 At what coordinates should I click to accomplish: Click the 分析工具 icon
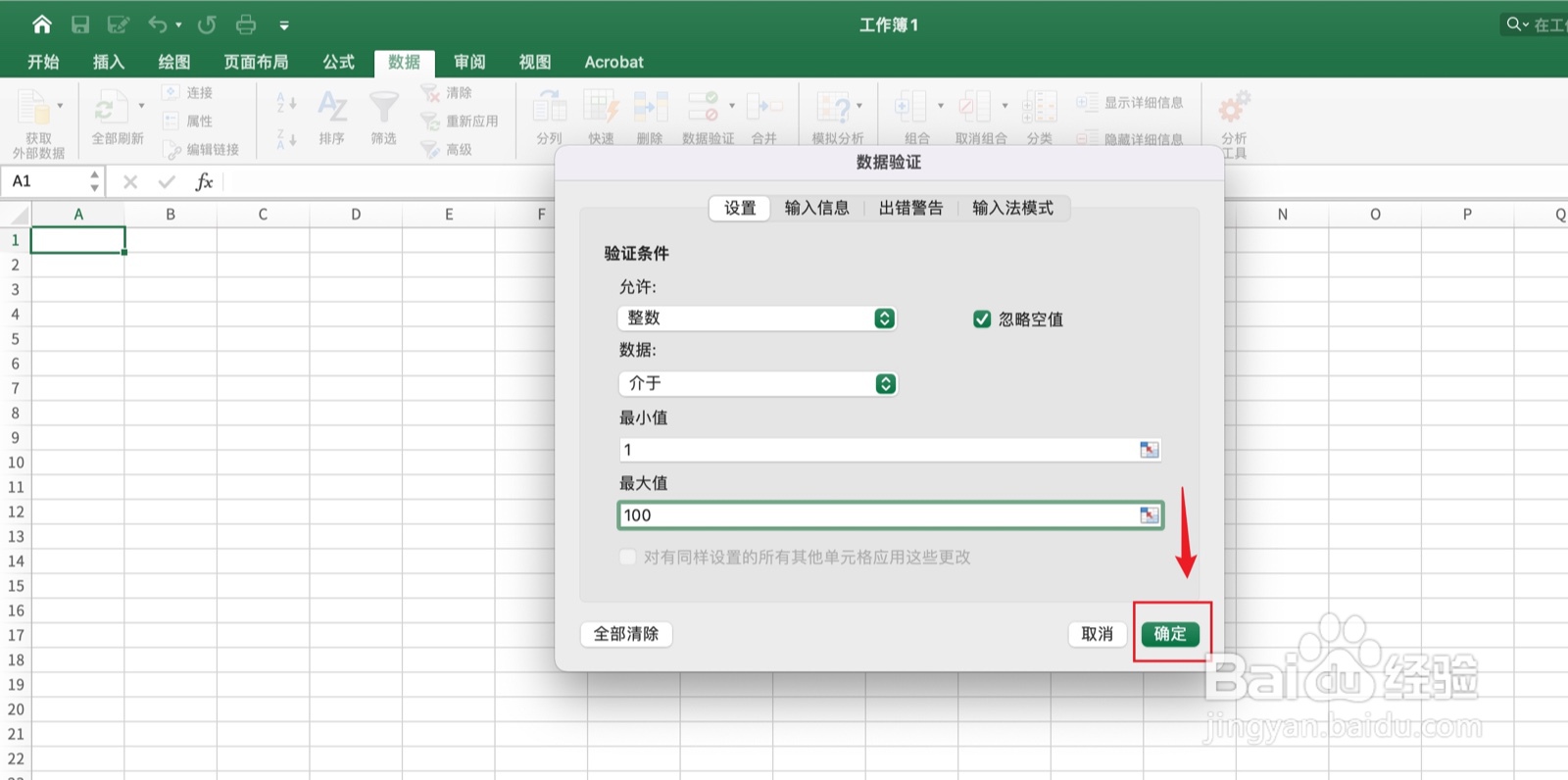tap(1234, 107)
